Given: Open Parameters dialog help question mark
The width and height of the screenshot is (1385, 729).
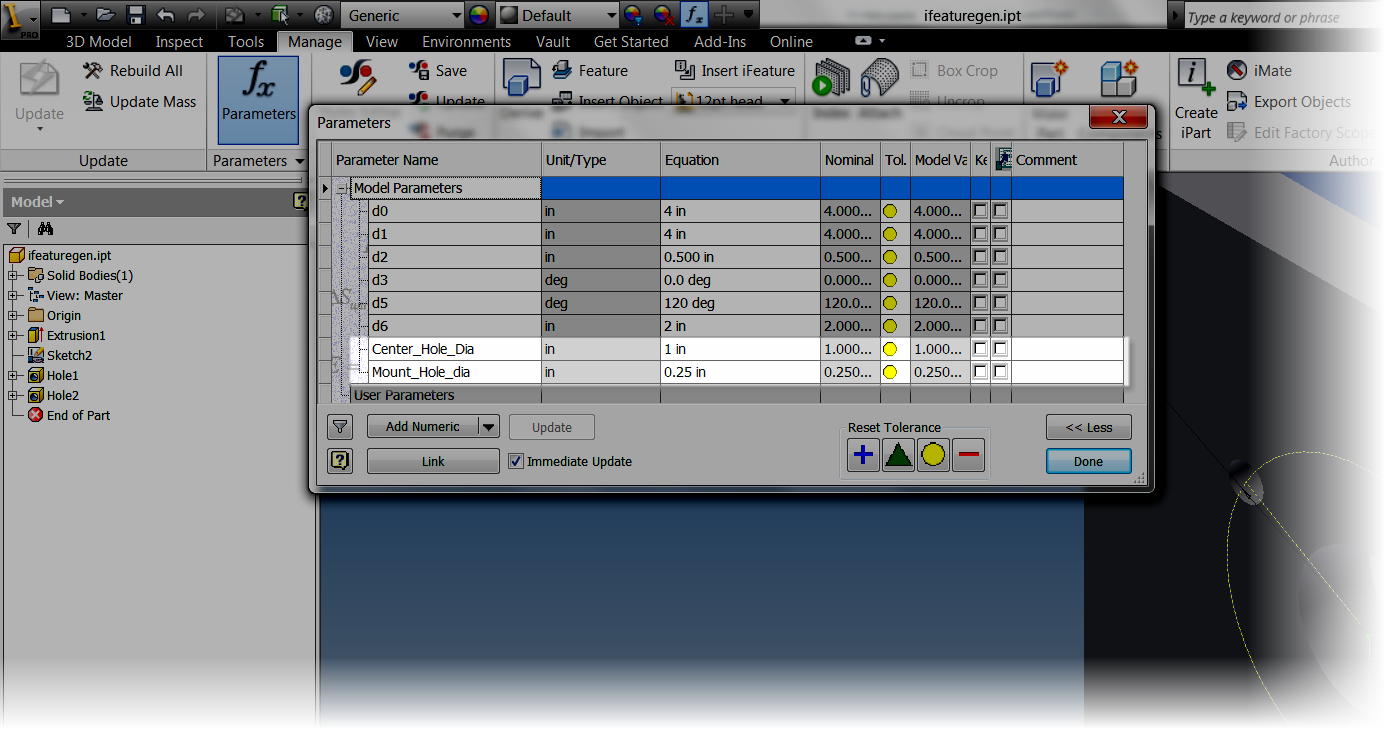Looking at the screenshot, I should click(x=340, y=461).
